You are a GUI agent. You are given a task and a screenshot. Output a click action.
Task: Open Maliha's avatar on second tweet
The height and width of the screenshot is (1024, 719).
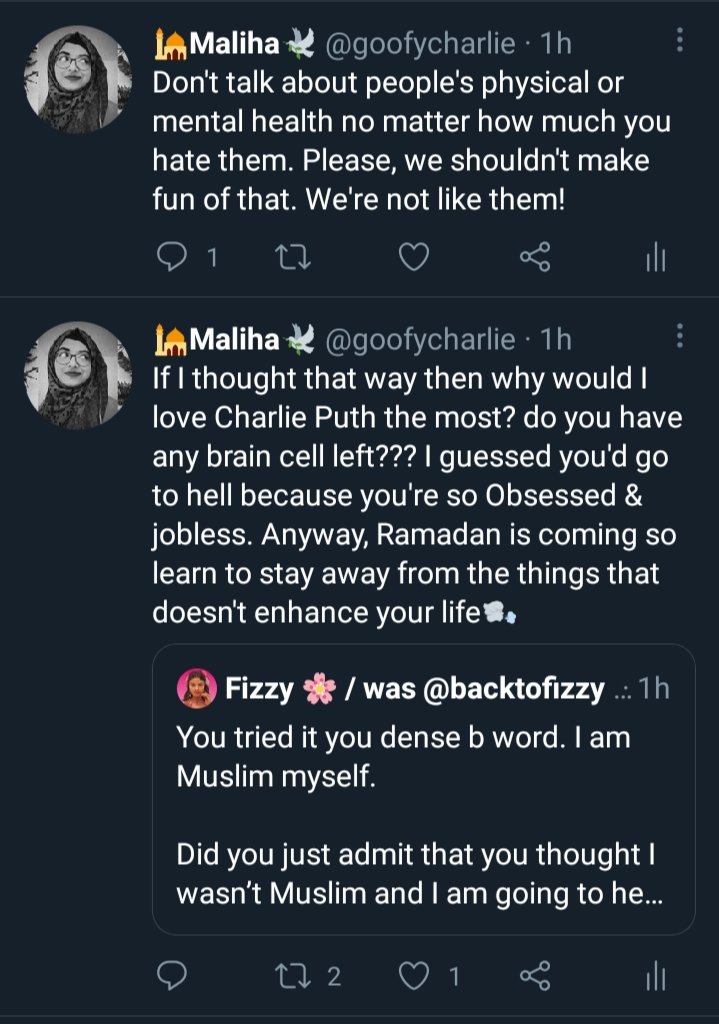coord(77,375)
